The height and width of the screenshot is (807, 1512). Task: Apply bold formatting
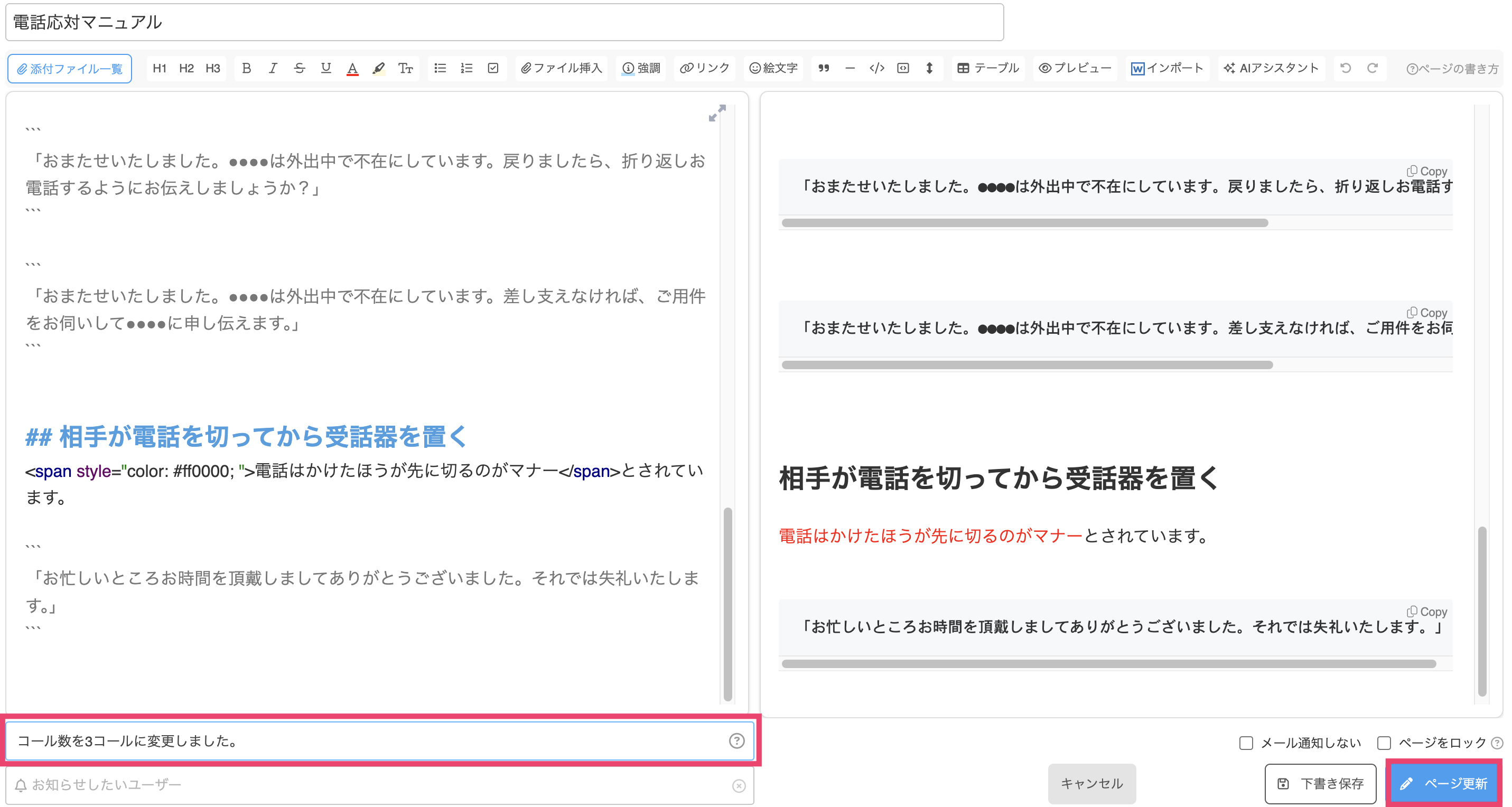pos(247,68)
